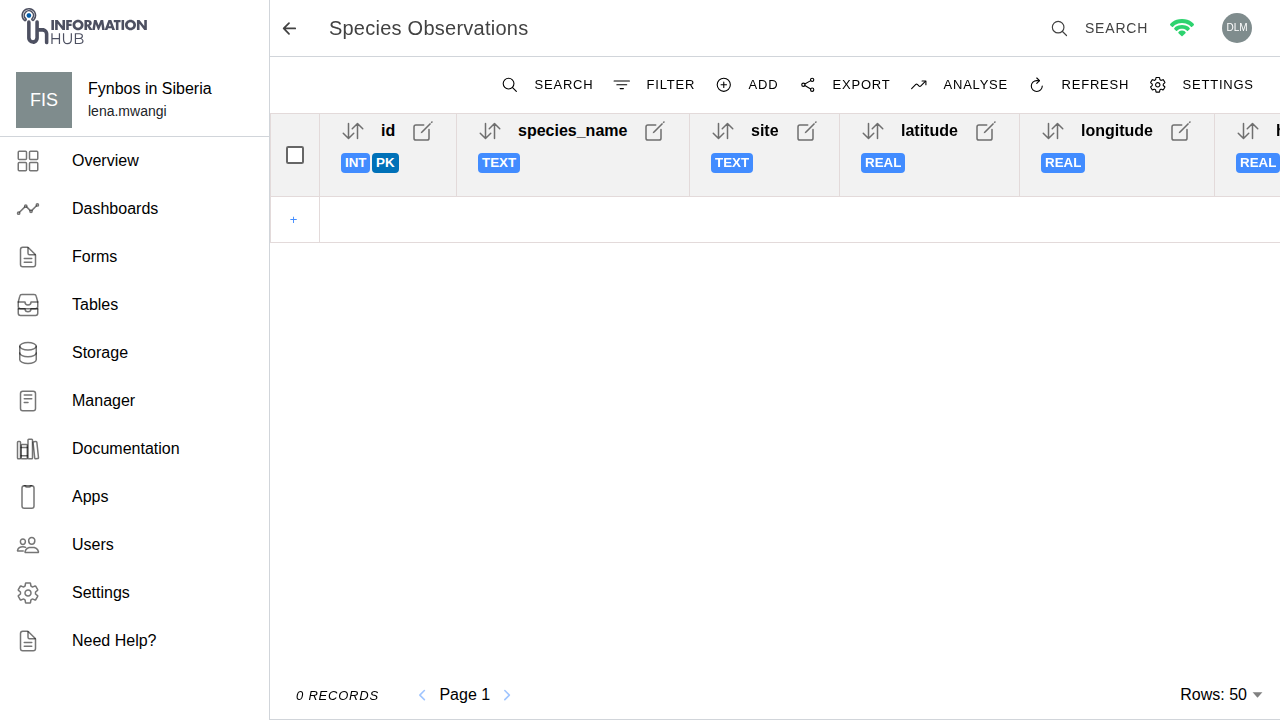Open the DLM user avatar menu
This screenshot has width=1280, height=720.
point(1237,28)
